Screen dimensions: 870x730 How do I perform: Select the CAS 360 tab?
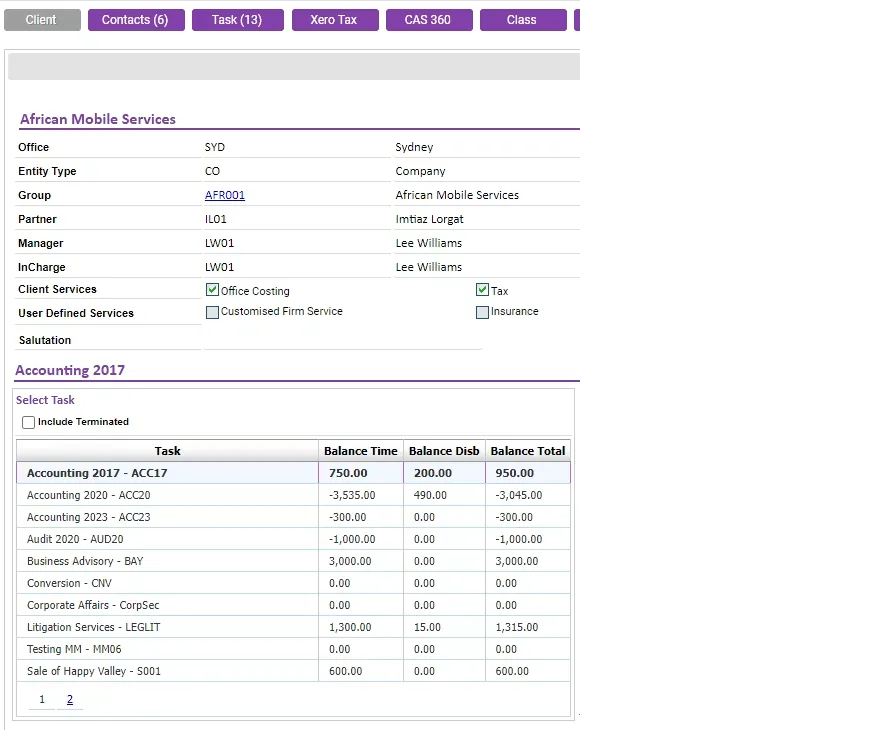[x=429, y=20]
